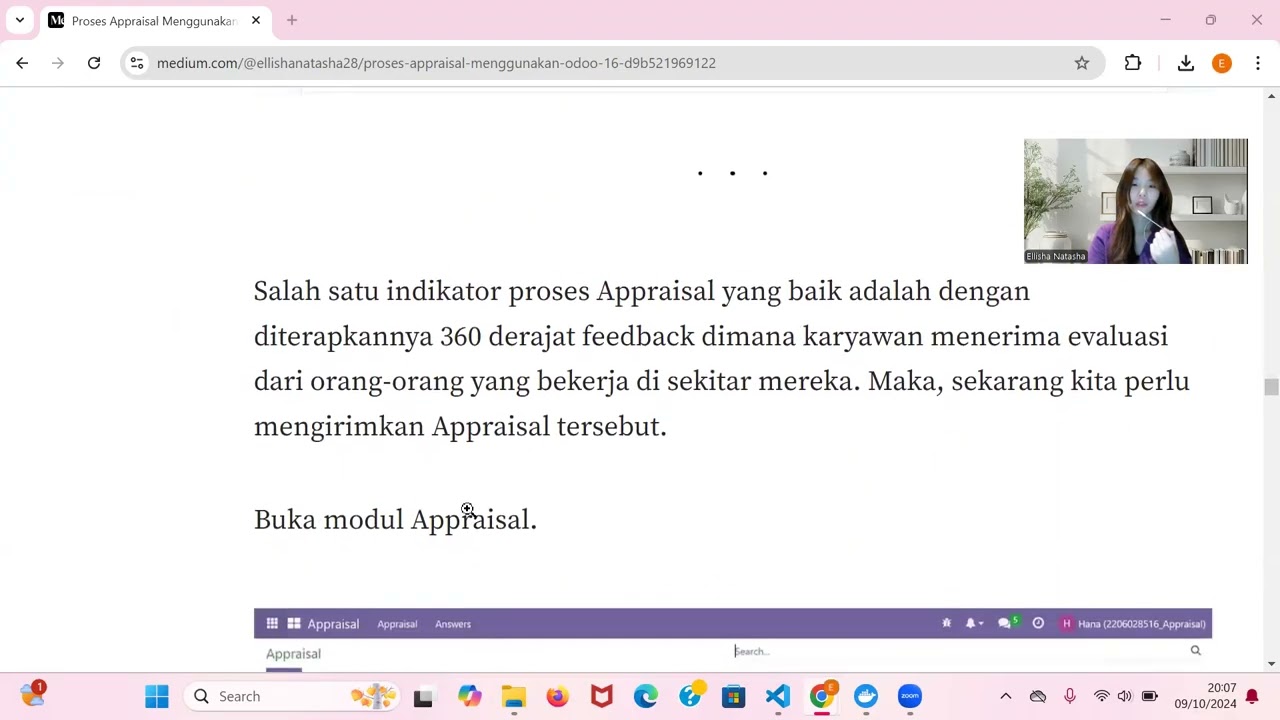Image resolution: width=1280 pixels, height=720 pixels.
Task: Open the weather widget on taskbar
Action: (32, 695)
